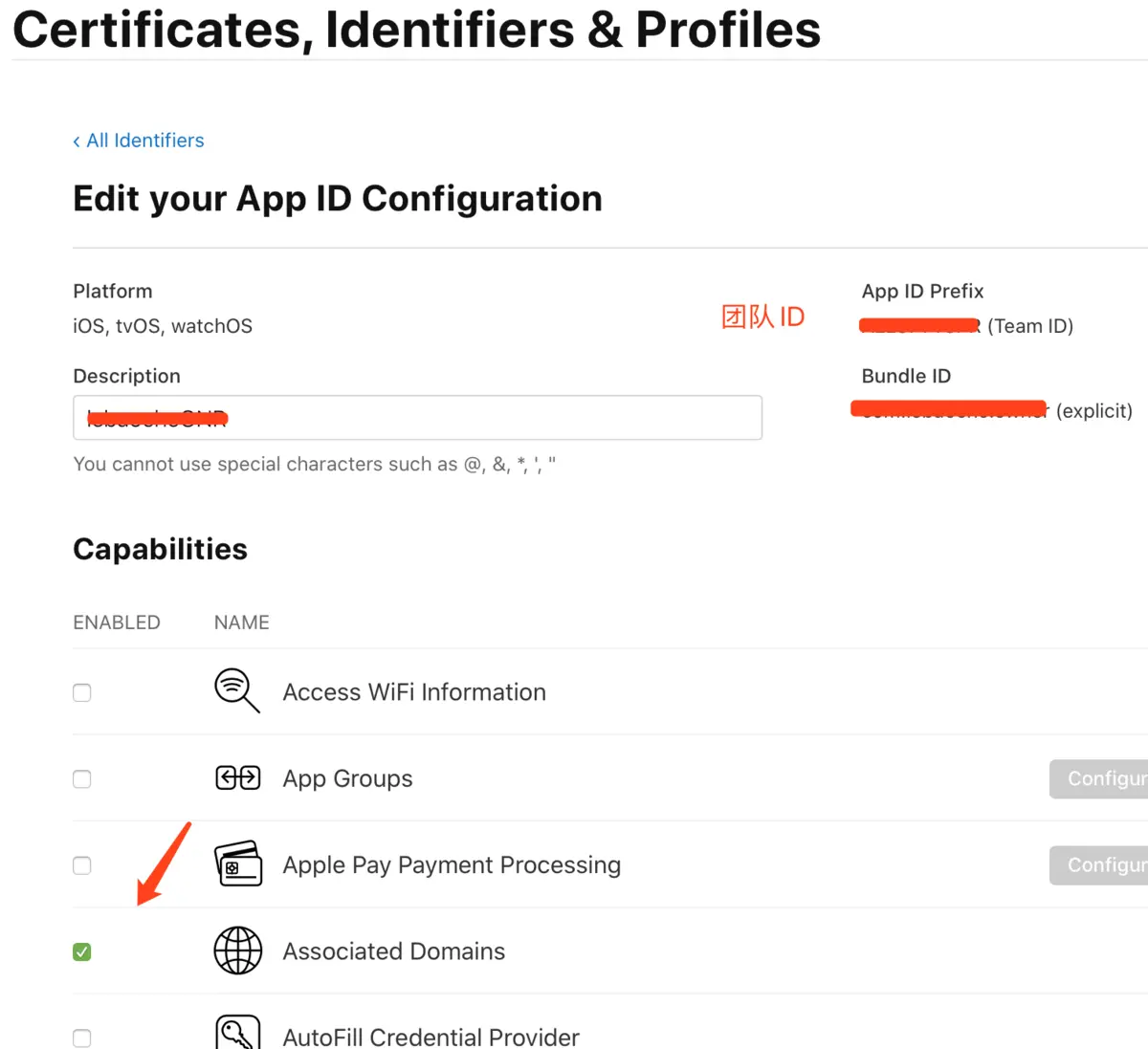Click the Associated Domains capability name
Viewport: 1148px width, 1049px height.
pos(393,951)
